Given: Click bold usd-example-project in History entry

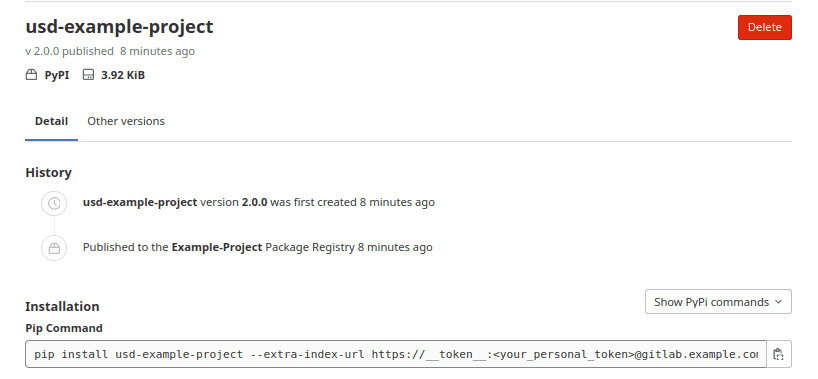Looking at the screenshot, I should pyautogui.click(x=140, y=202).
